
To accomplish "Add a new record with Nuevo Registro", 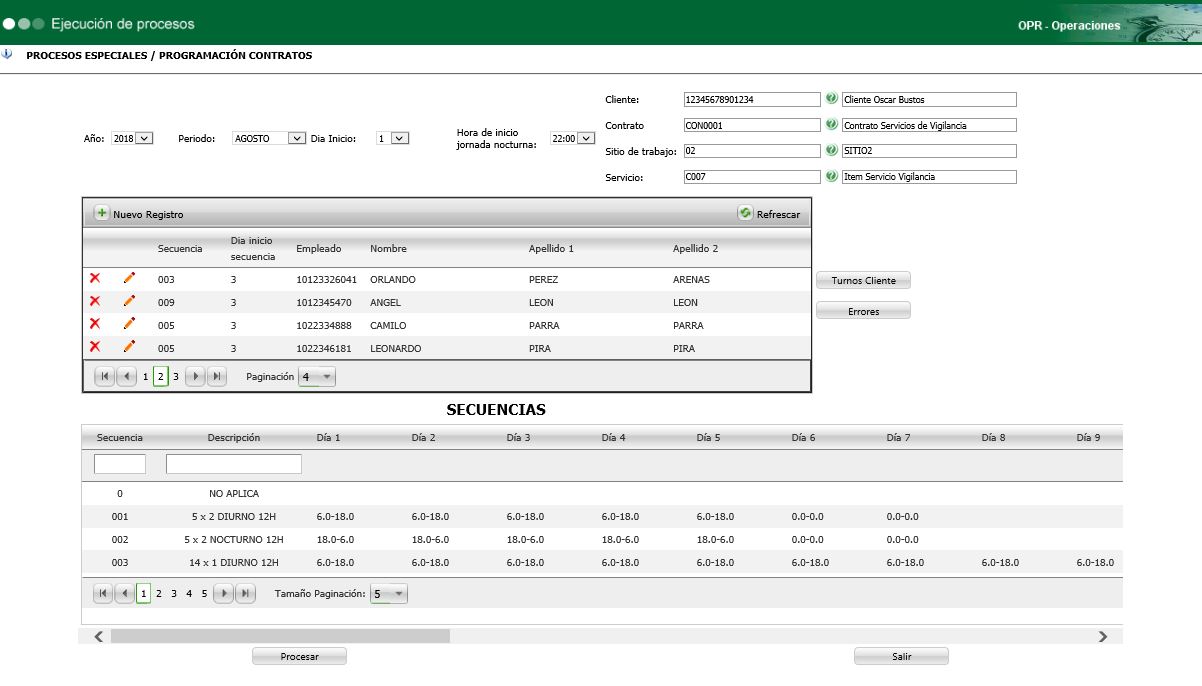I will (x=140, y=214).
